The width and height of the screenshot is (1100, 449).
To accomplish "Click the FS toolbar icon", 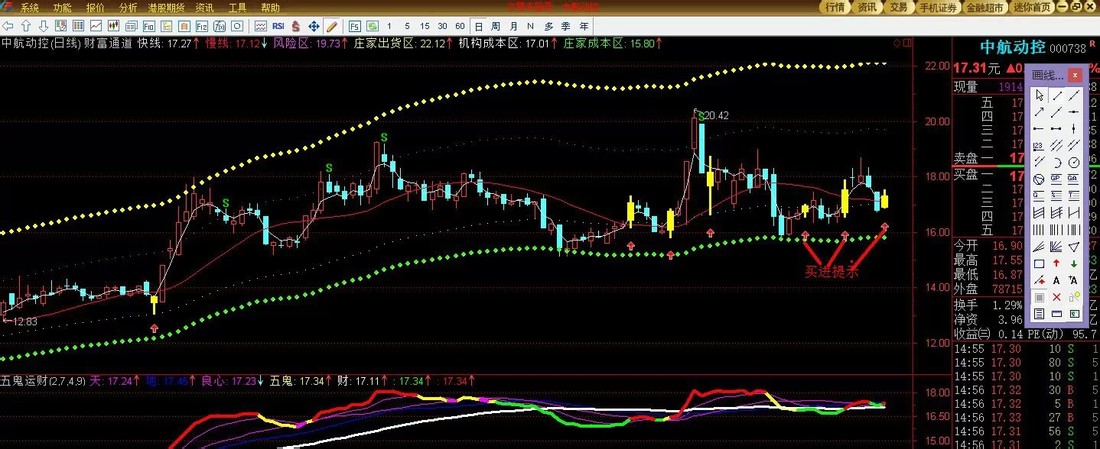I will click(x=354, y=27).
